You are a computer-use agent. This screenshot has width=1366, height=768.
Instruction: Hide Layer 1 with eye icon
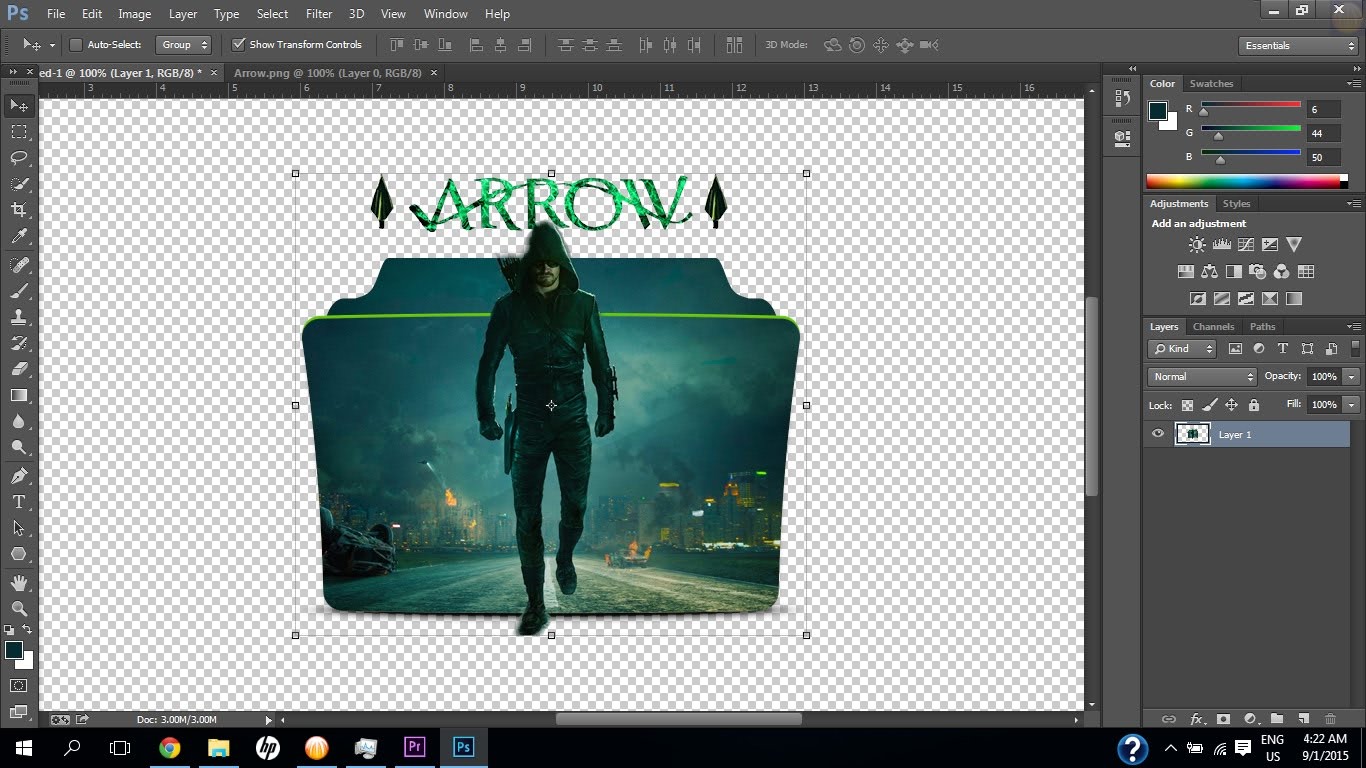1158,434
